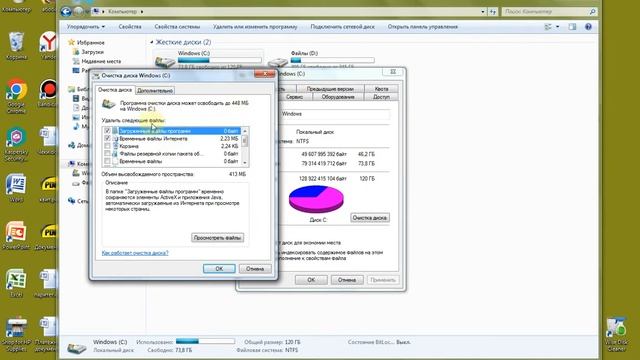The height and width of the screenshot is (360, 640).
Task: Click the Файлы (D:) drive icon in Explorer
Action: pyautogui.click(x=278, y=62)
